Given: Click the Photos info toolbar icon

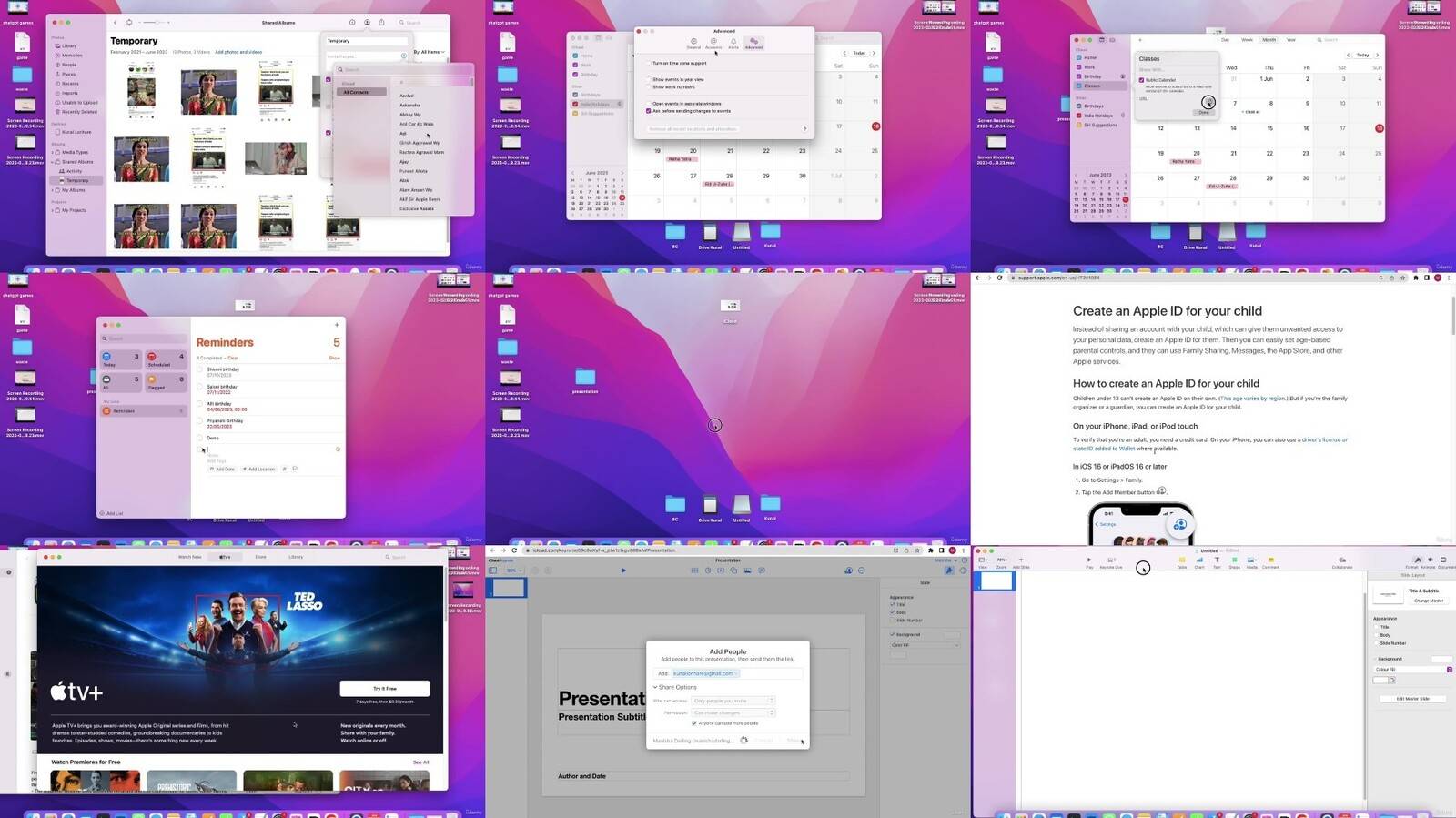Looking at the screenshot, I should point(352,22).
